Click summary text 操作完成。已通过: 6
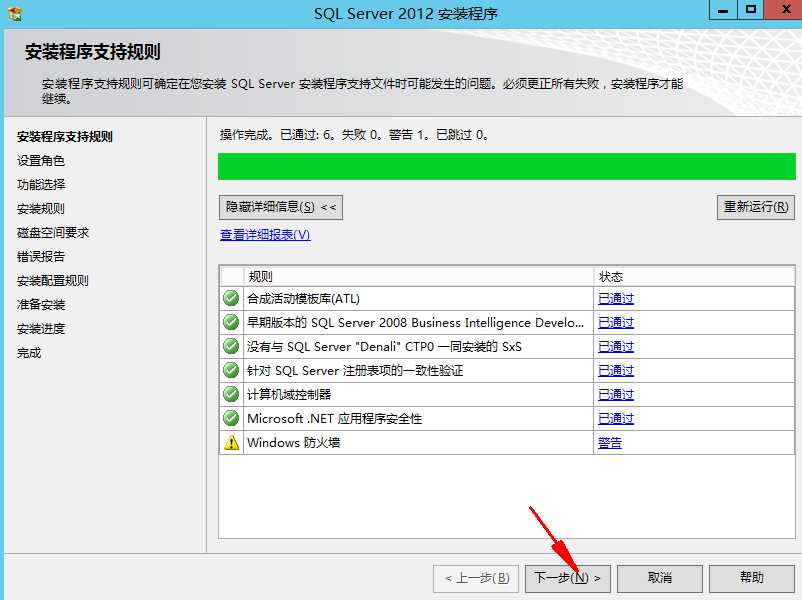 click(276, 135)
